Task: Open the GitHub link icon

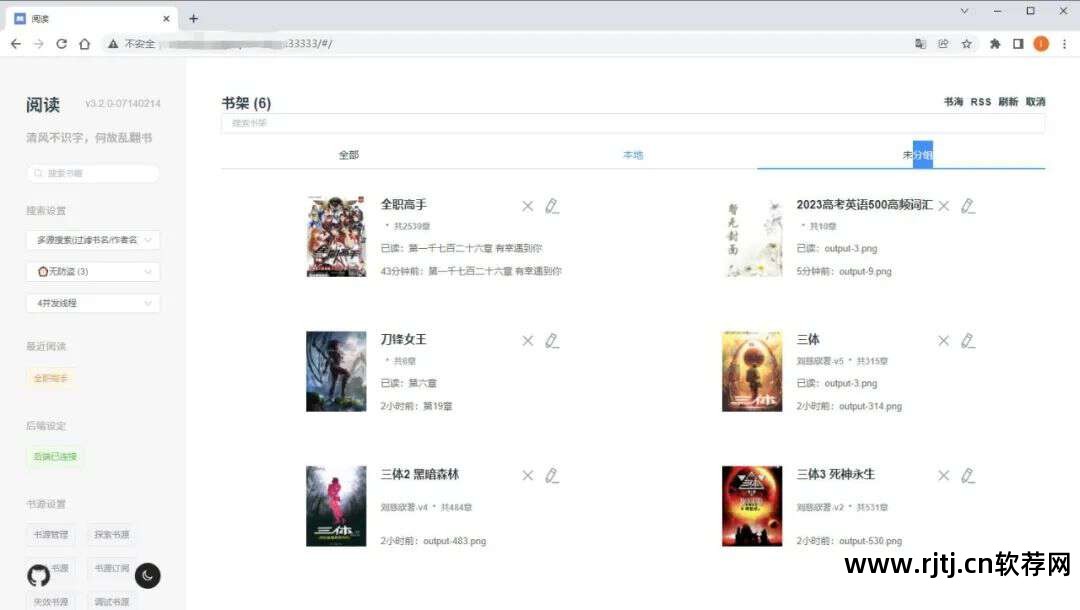Action: pyautogui.click(x=39, y=576)
